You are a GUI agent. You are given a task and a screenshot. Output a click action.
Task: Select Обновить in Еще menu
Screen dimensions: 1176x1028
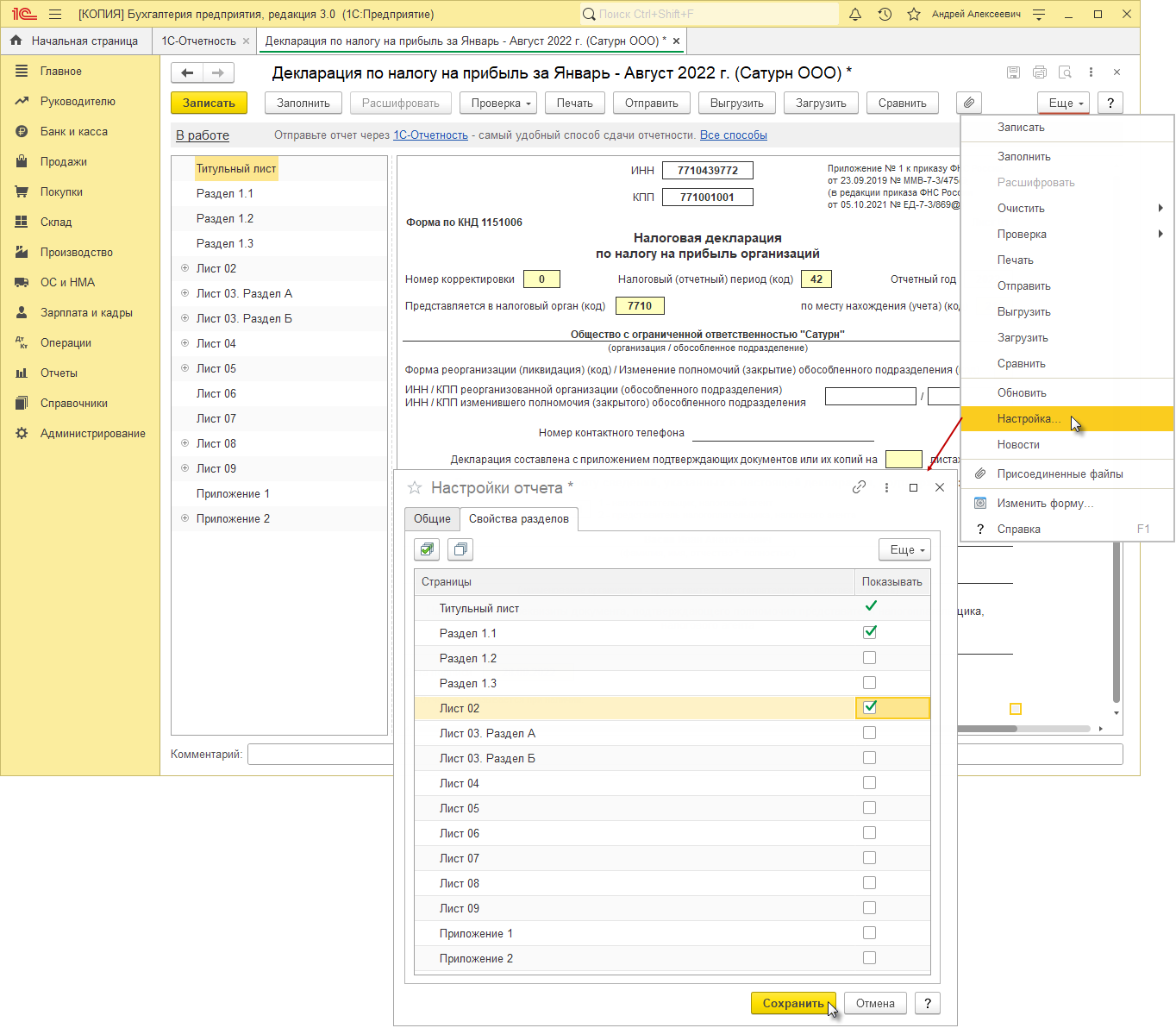[x=1067, y=393]
